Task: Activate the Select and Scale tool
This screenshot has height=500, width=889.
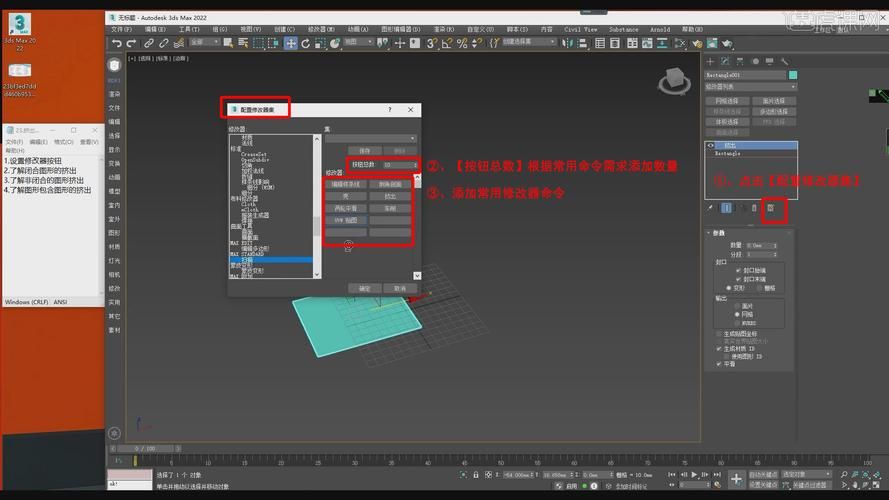Action: [x=320, y=43]
